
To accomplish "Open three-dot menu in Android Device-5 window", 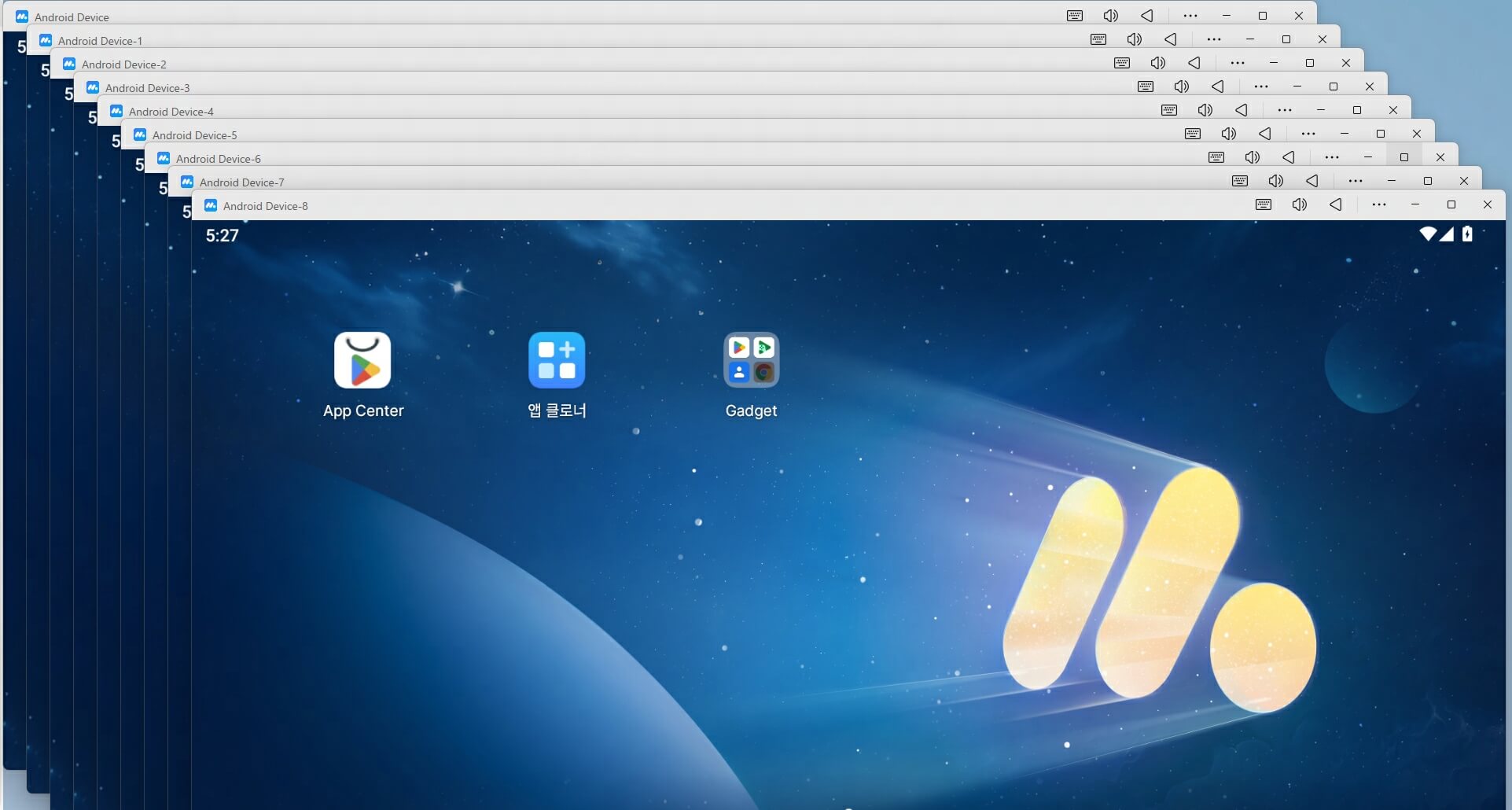I will point(1308,134).
